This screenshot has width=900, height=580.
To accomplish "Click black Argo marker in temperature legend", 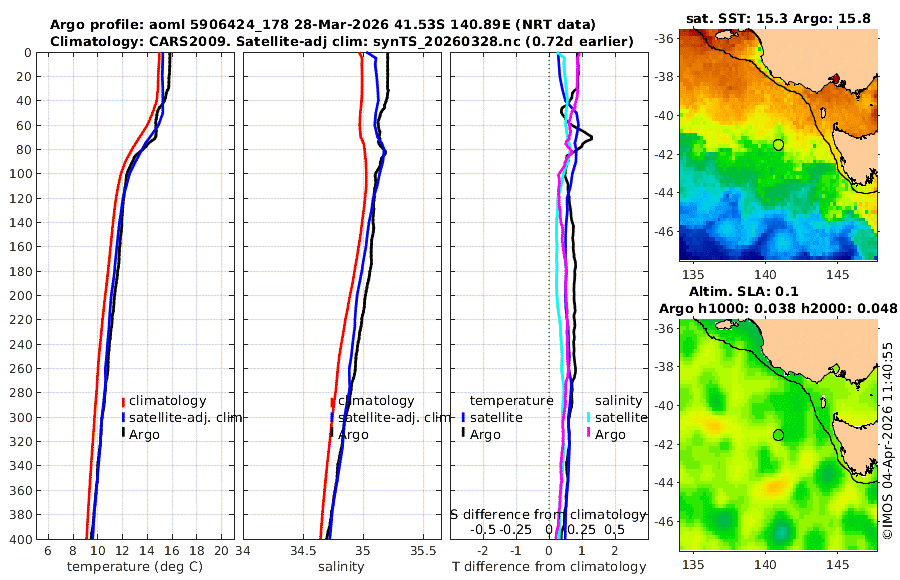I will (x=123, y=434).
